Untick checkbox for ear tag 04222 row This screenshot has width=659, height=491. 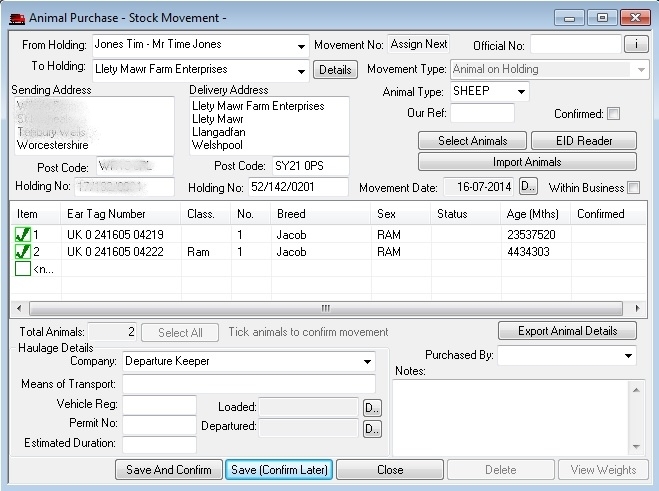pos(23,252)
